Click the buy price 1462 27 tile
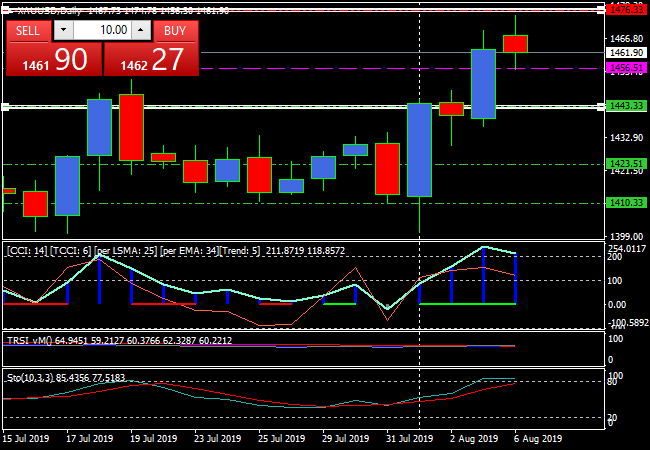Image resolution: width=650 pixels, height=450 pixels. pyautogui.click(x=151, y=60)
